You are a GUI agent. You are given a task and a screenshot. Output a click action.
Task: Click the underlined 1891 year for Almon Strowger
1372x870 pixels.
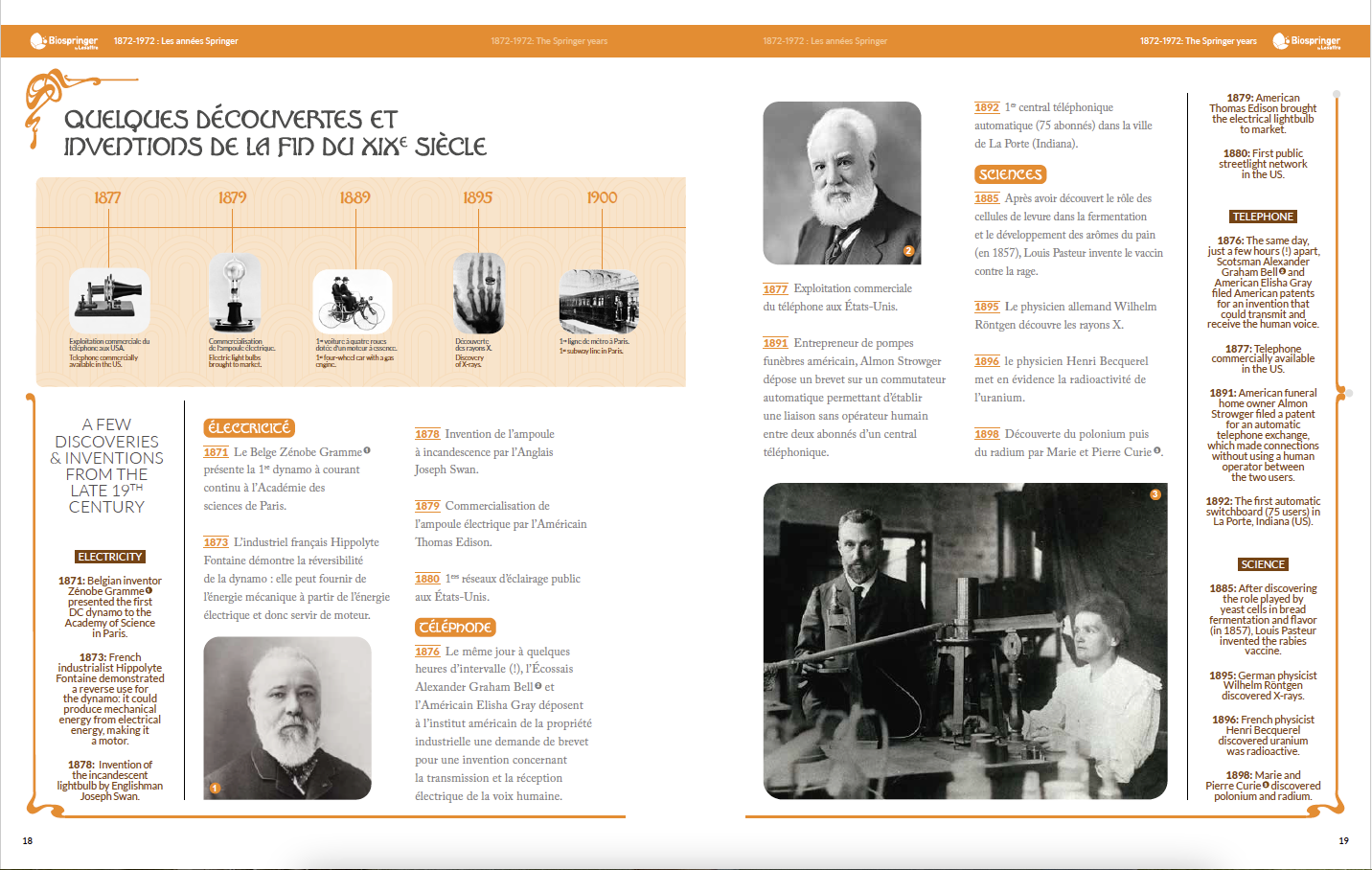(775, 343)
